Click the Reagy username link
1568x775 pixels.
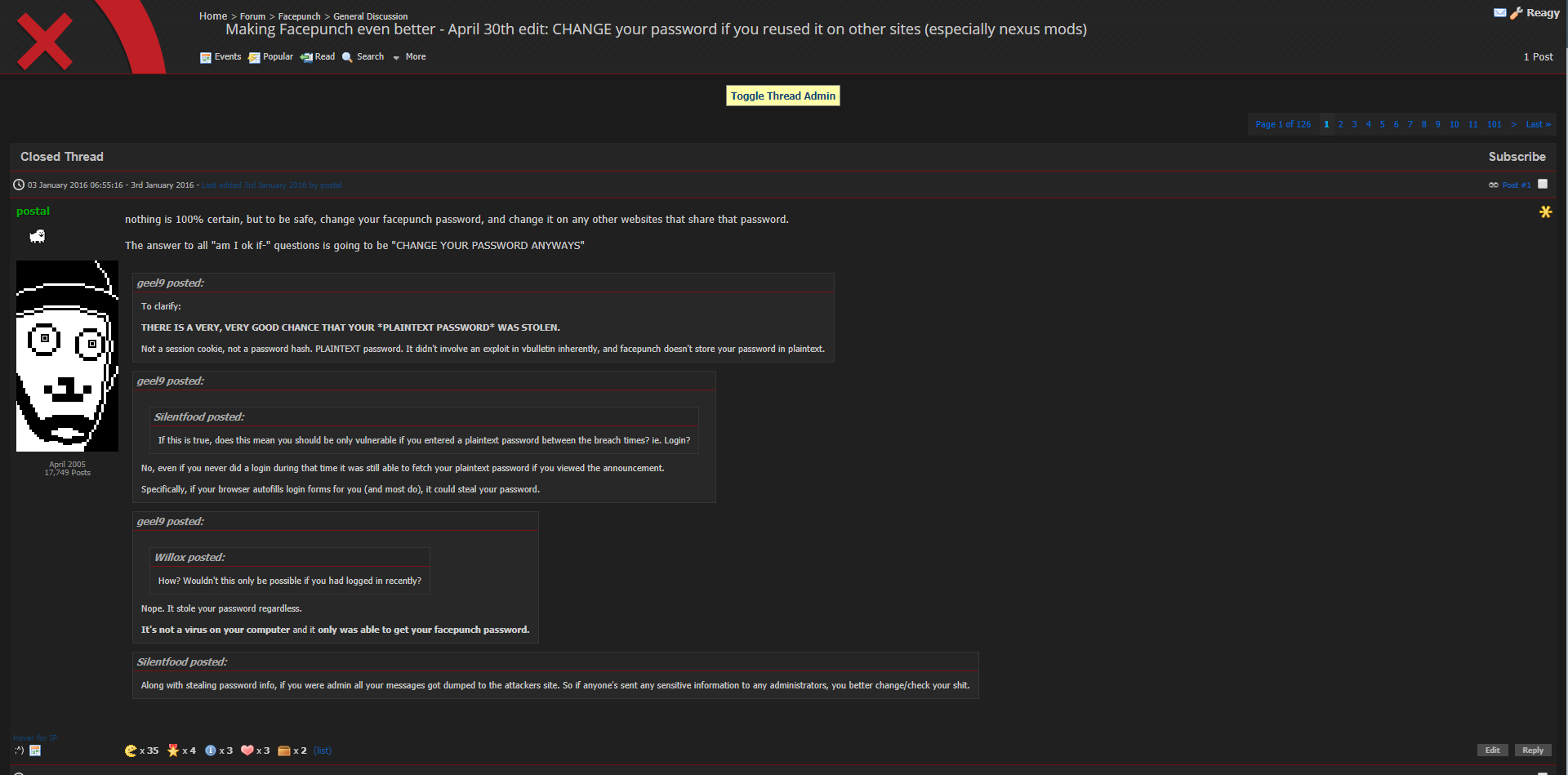coord(1543,13)
